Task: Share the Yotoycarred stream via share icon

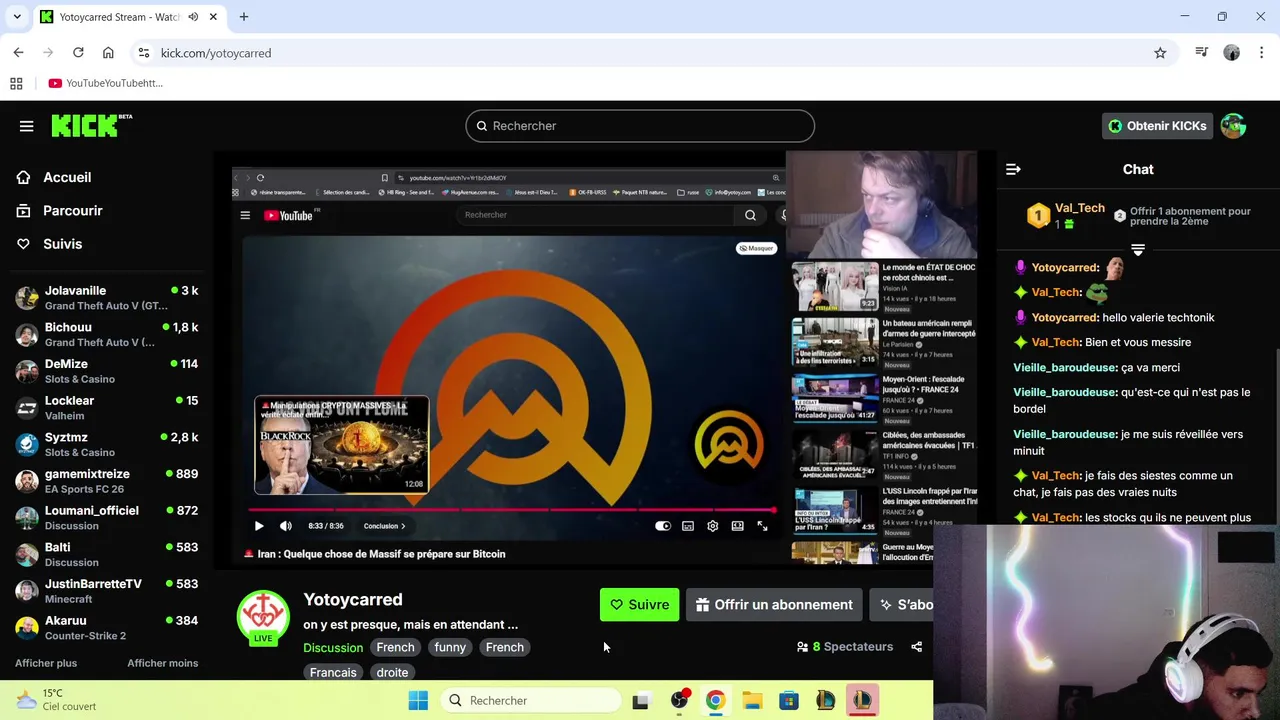Action: [916, 647]
